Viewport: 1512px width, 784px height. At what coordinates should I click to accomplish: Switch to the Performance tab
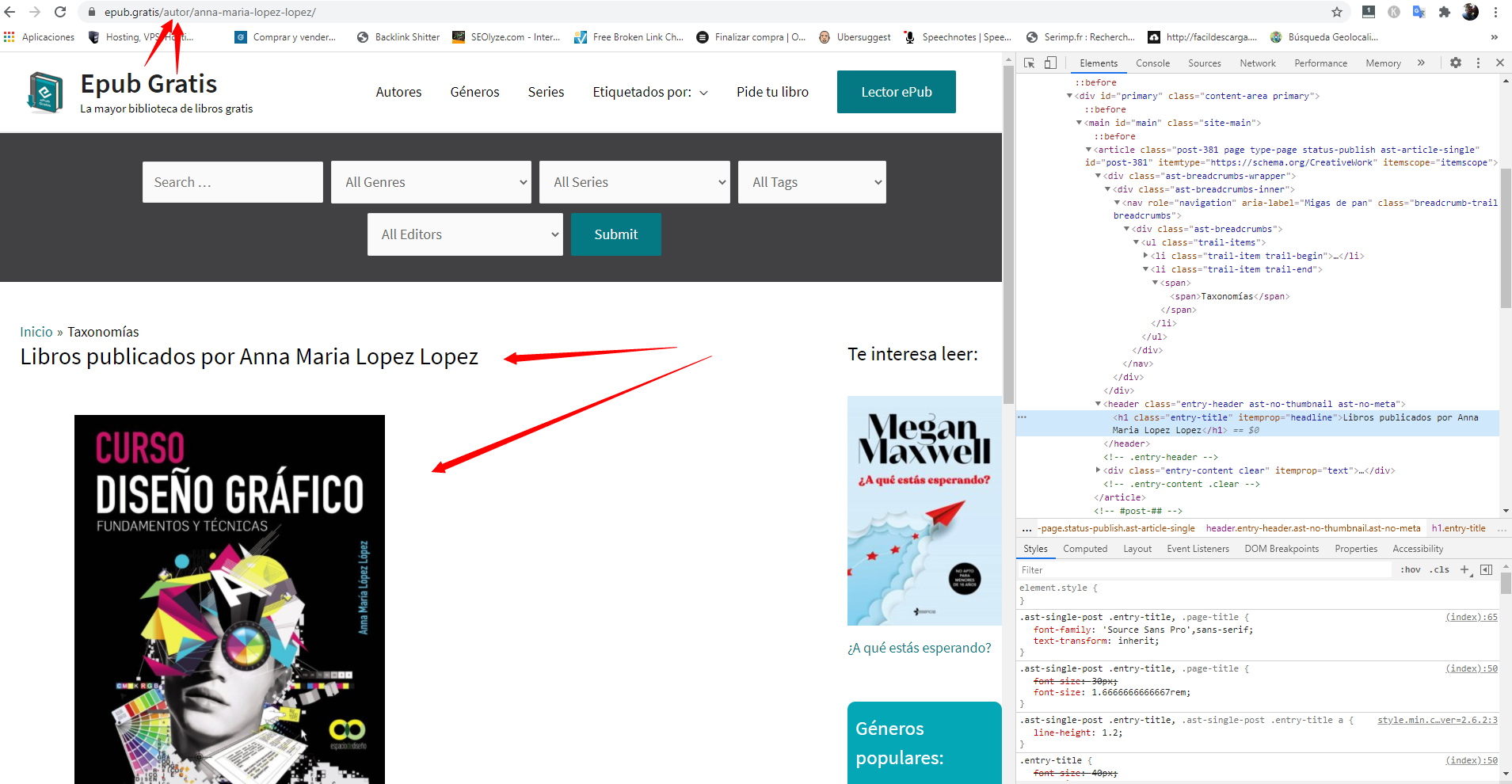(x=1320, y=63)
